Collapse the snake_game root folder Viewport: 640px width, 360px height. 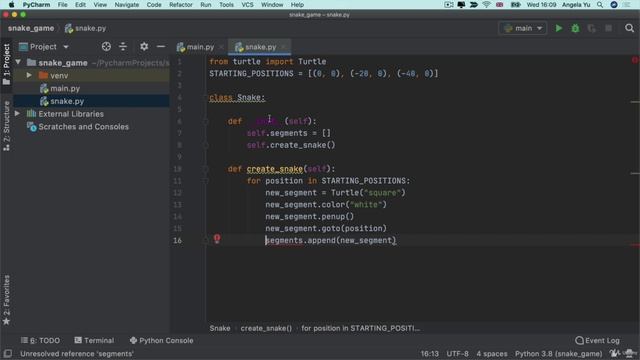pyautogui.click(x=18, y=62)
